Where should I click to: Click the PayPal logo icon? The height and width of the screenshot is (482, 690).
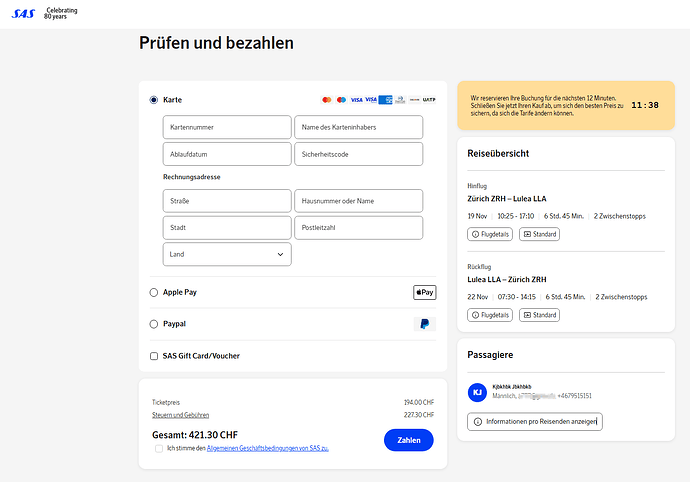425,324
